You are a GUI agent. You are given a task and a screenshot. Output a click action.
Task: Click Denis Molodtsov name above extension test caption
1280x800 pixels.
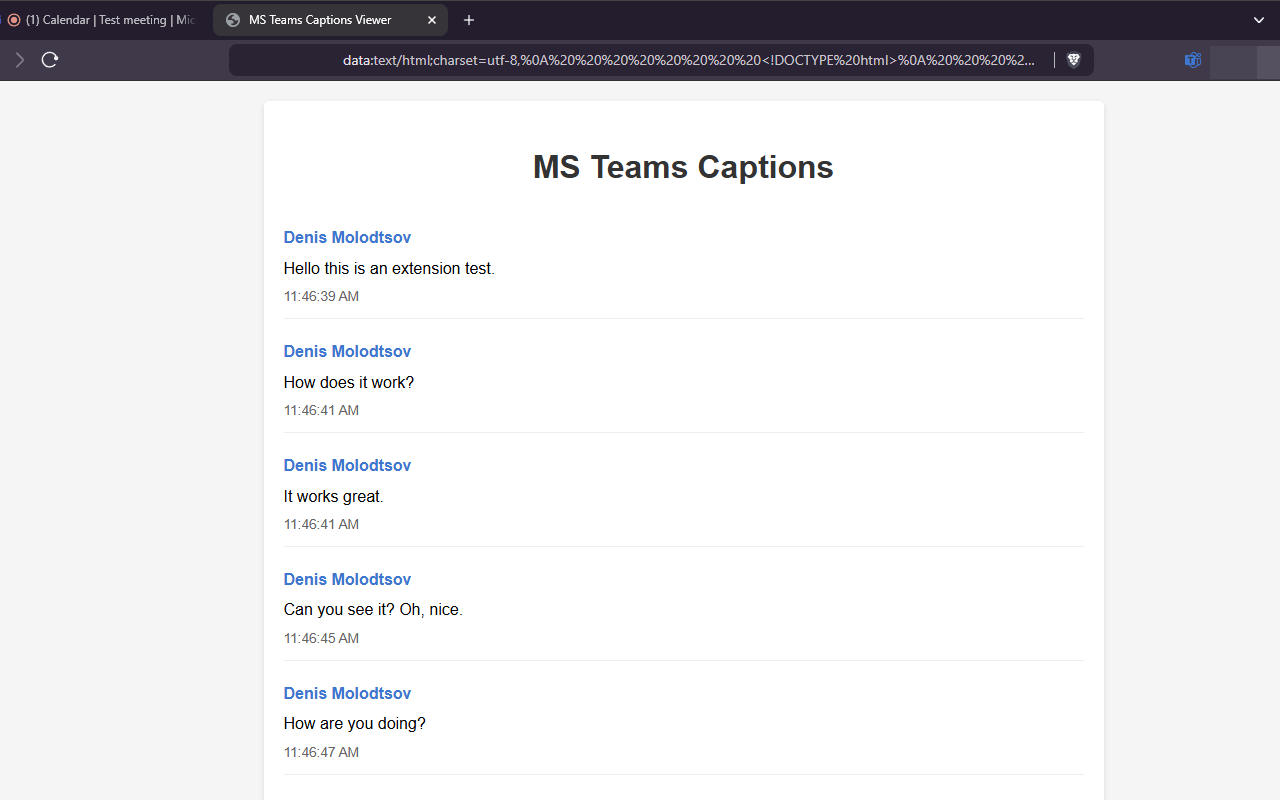[347, 237]
